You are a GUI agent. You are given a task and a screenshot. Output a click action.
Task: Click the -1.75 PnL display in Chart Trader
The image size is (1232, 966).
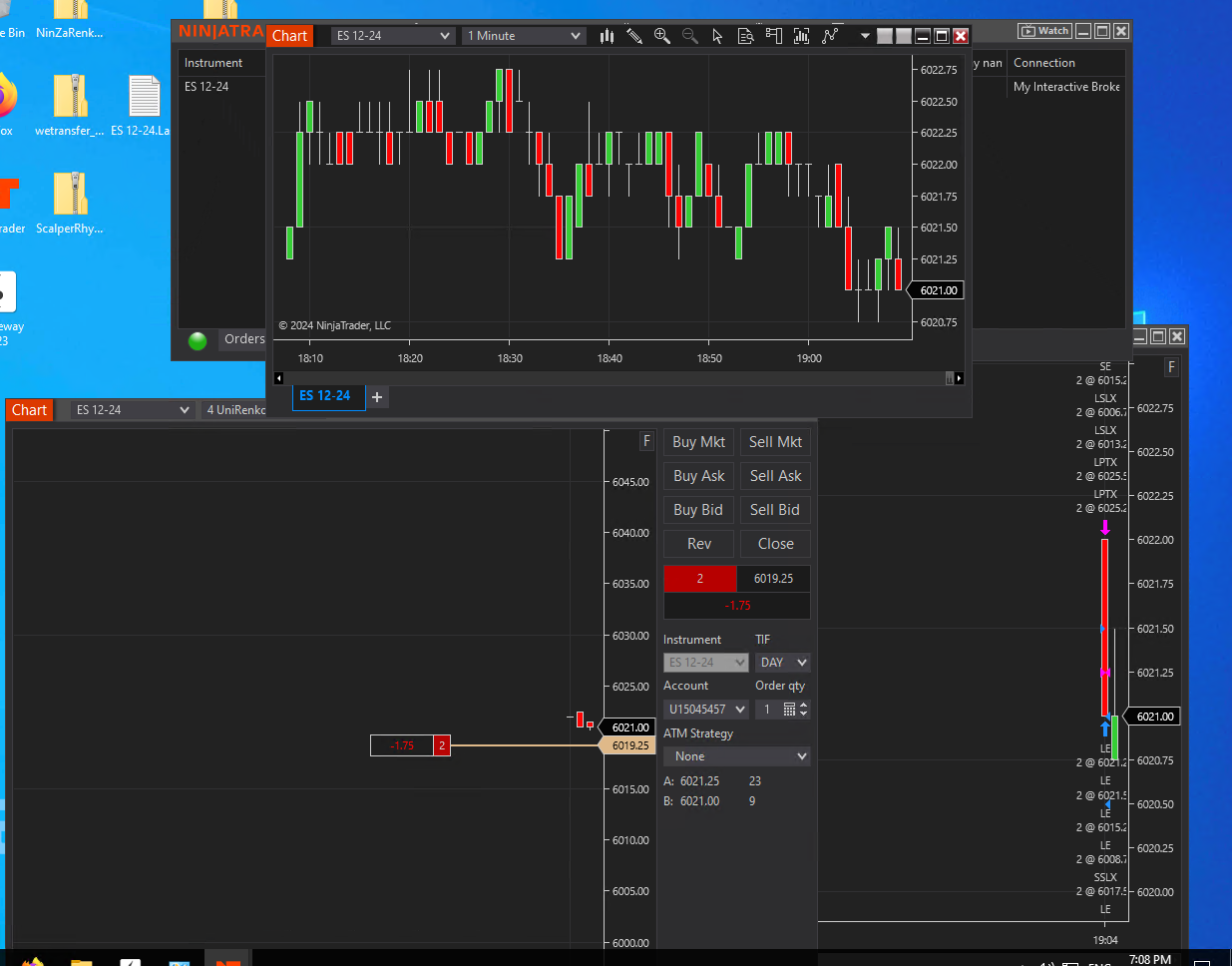(x=737, y=606)
